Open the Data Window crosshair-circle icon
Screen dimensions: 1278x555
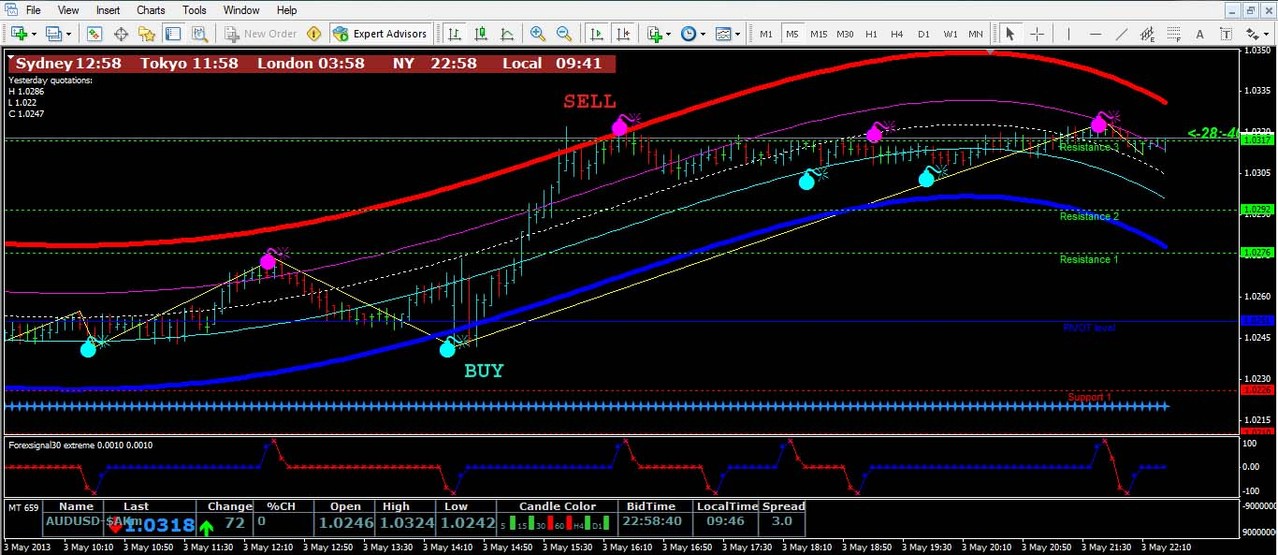click(x=121, y=33)
